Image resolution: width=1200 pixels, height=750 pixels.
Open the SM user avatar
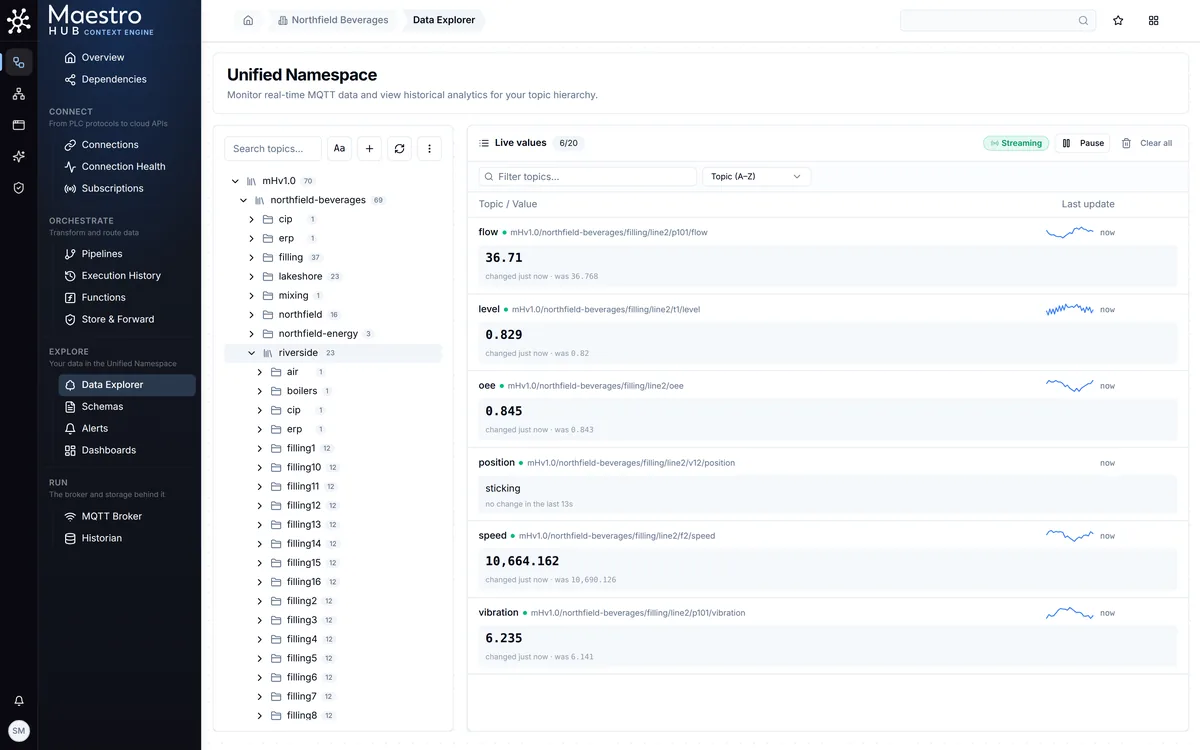[x=18, y=731]
